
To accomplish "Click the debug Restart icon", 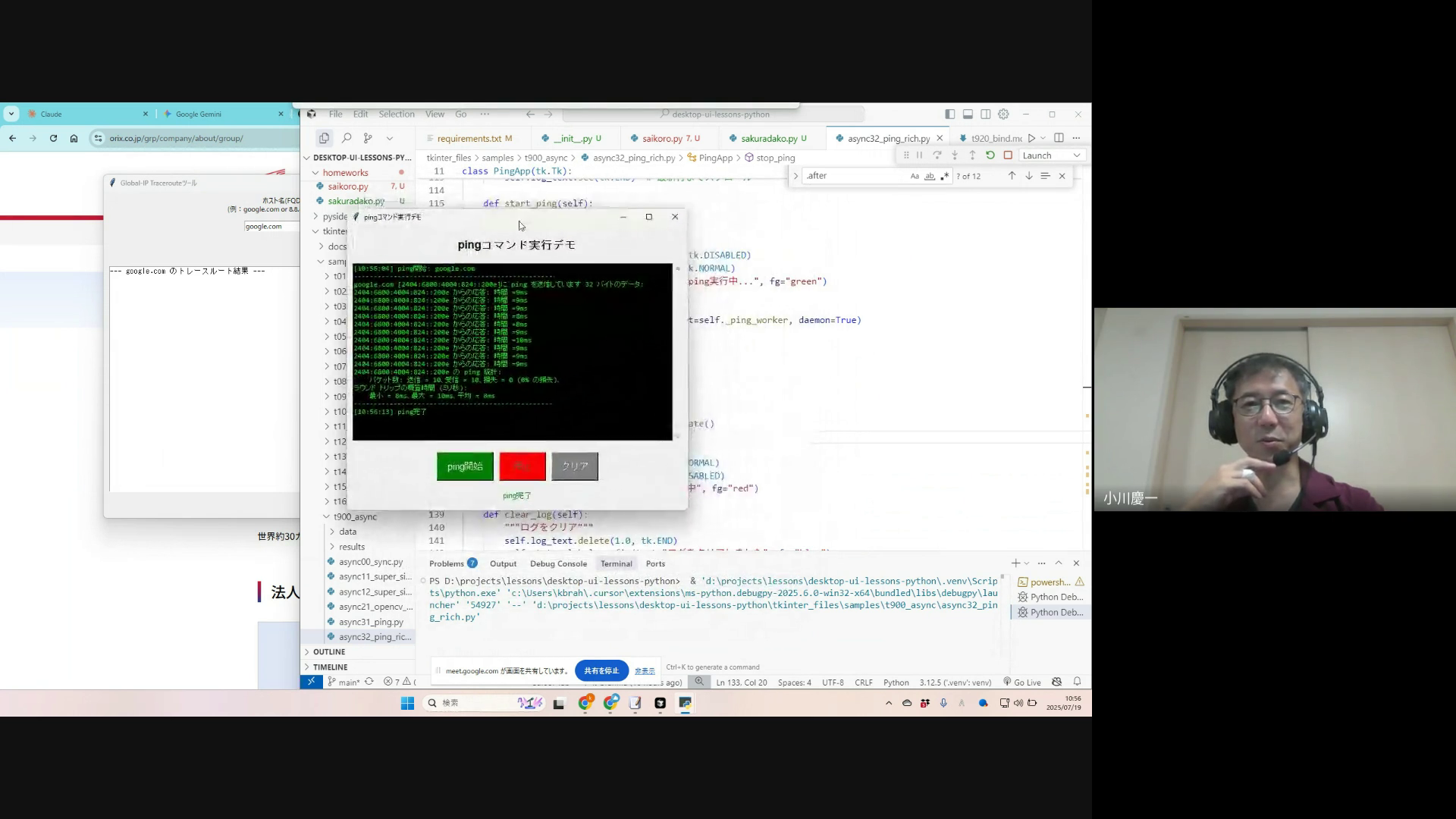I will (x=990, y=155).
